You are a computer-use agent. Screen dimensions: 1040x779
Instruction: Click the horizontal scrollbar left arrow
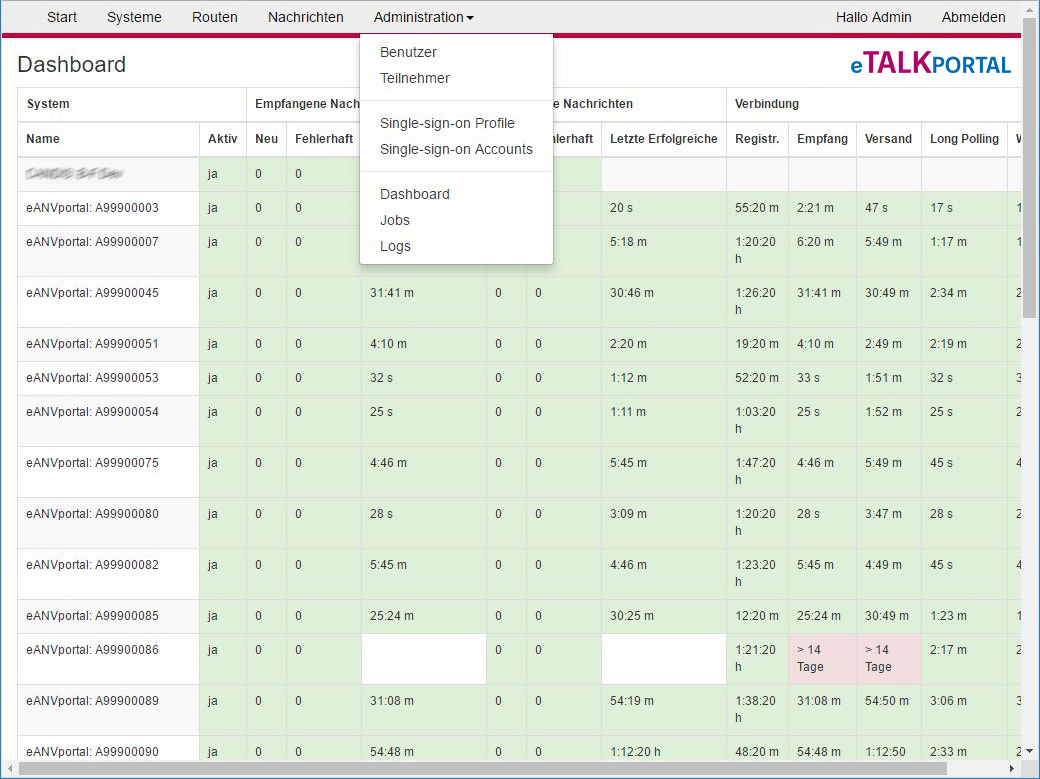(x=10, y=768)
